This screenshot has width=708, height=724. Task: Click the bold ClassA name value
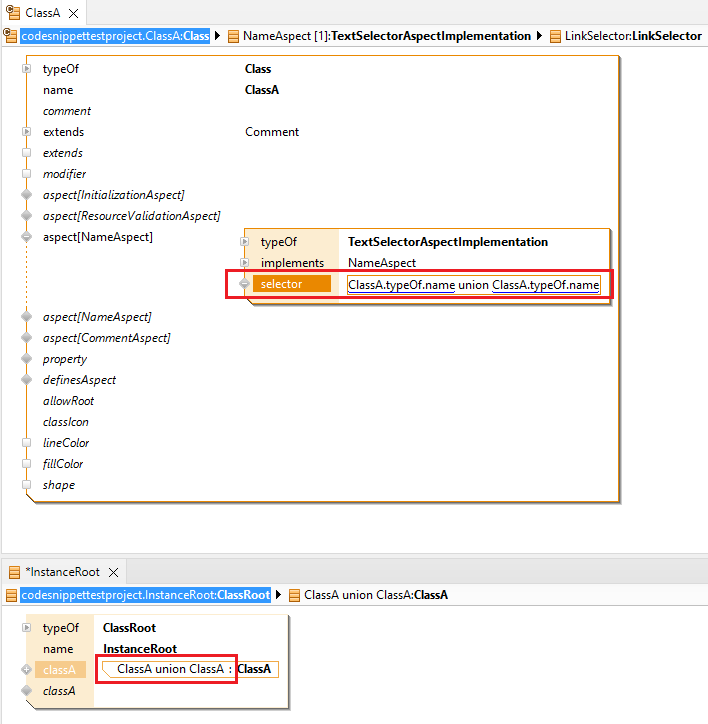pos(262,90)
